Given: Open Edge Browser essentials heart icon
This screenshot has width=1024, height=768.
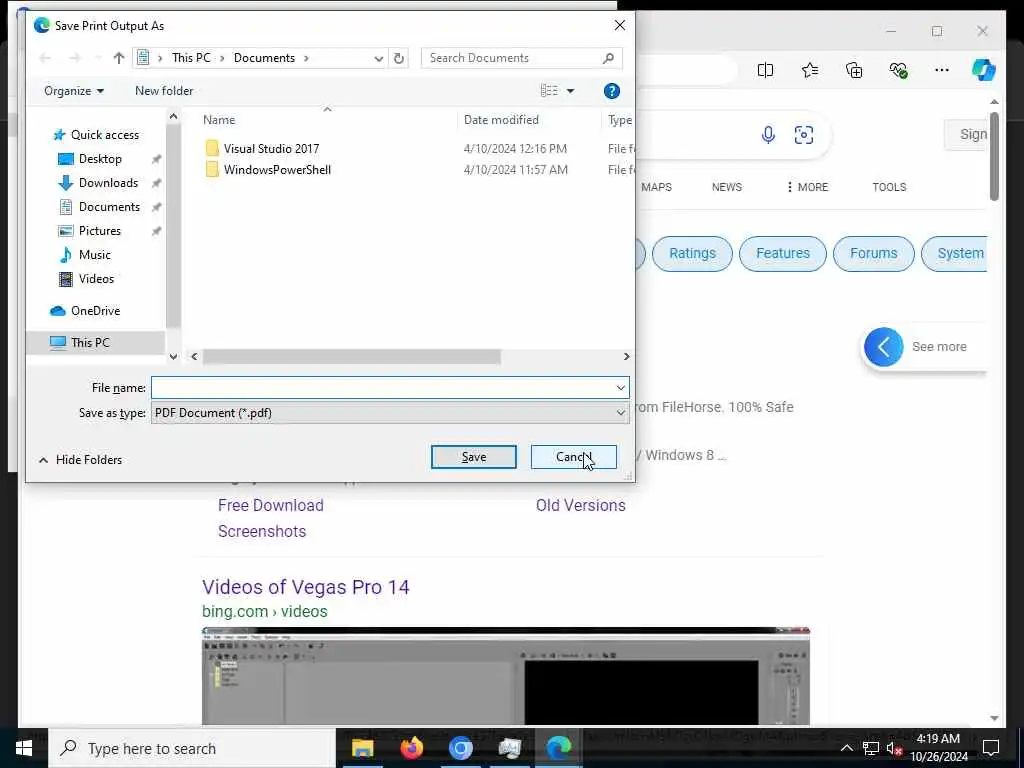Looking at the screenshot, I should [x=899, y=70].
